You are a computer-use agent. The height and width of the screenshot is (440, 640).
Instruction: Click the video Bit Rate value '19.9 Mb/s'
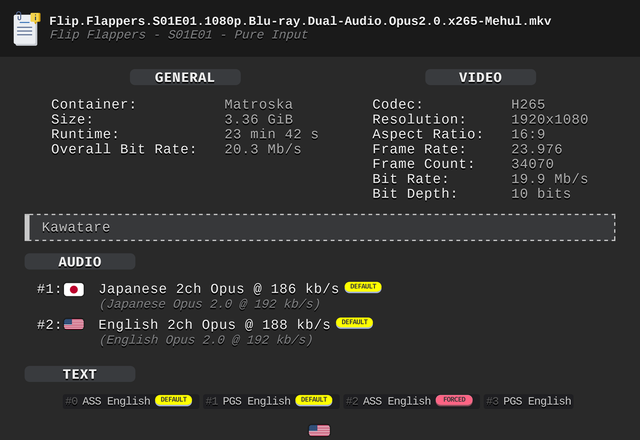click(550, 179)
